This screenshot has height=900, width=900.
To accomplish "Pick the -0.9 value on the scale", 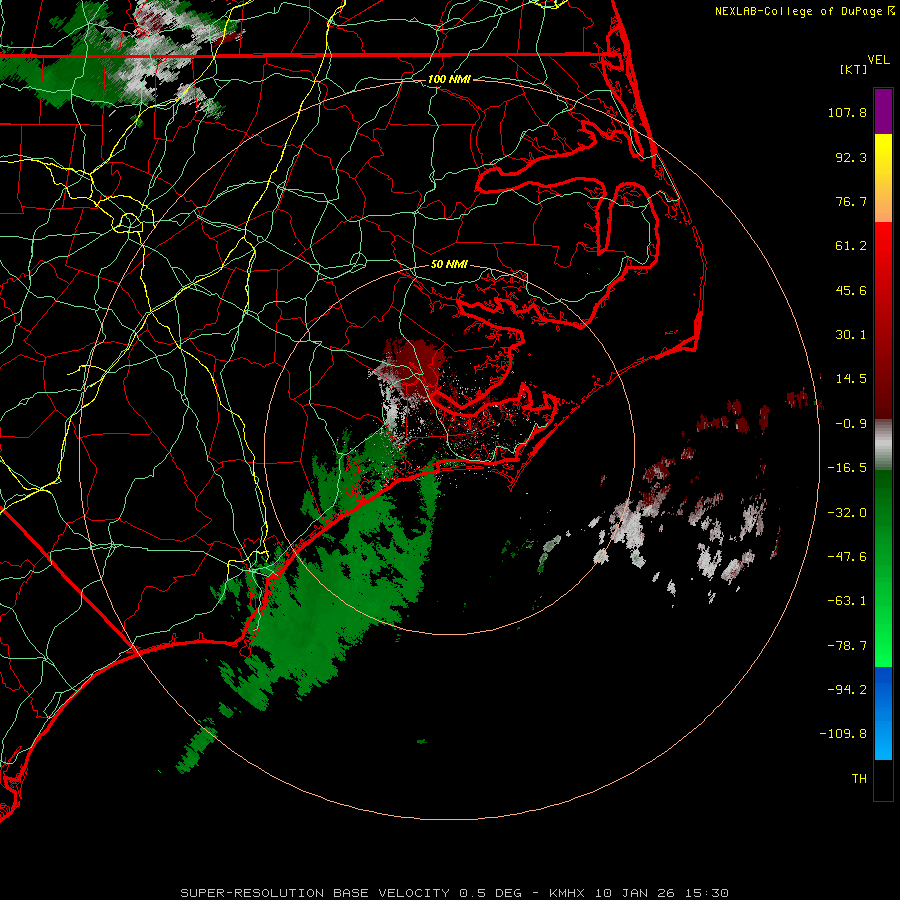I will (x=851, y=424).
